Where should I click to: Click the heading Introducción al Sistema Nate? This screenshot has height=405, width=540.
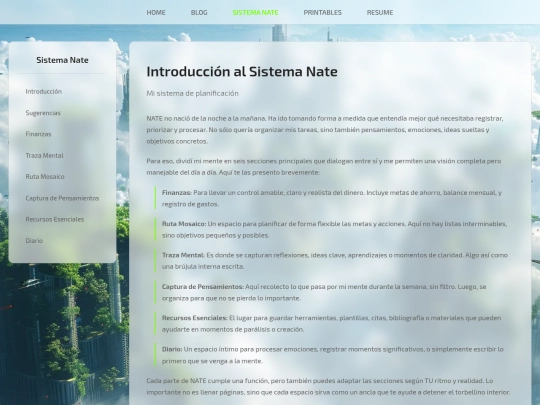(x=242, y=72)
